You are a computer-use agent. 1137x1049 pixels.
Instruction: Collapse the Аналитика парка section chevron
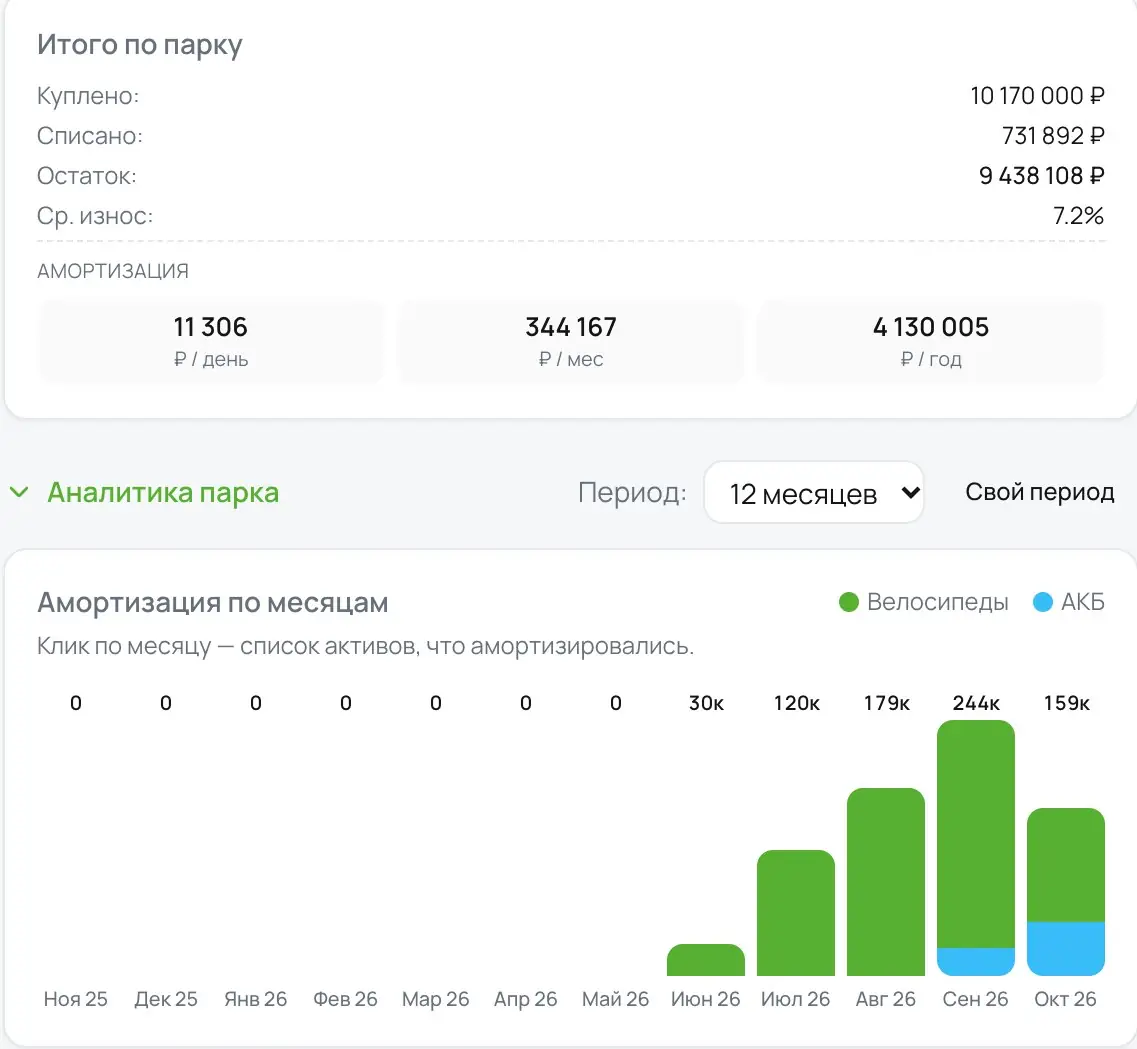19,493
